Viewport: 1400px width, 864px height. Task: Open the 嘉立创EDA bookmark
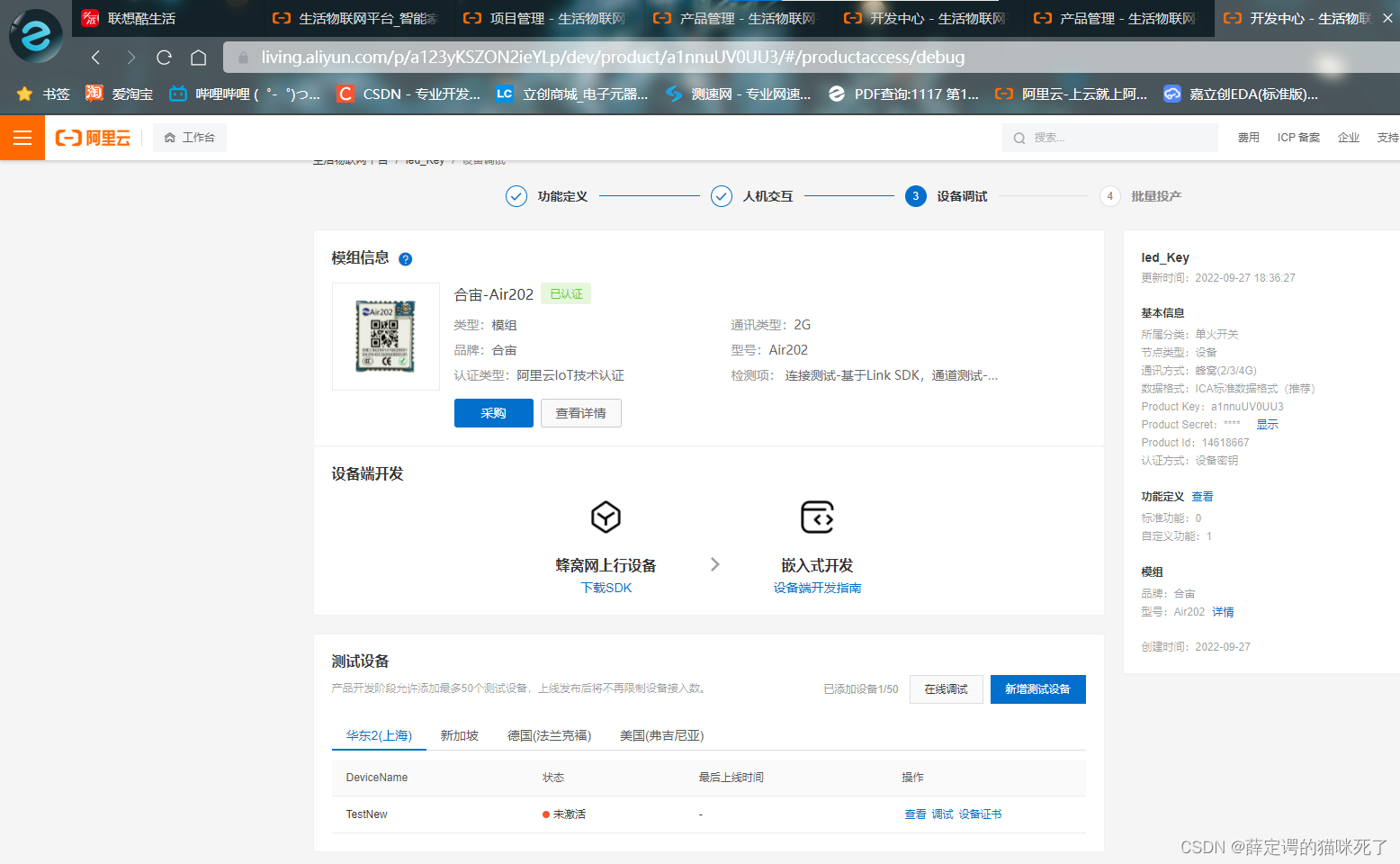click(1241, 94)
